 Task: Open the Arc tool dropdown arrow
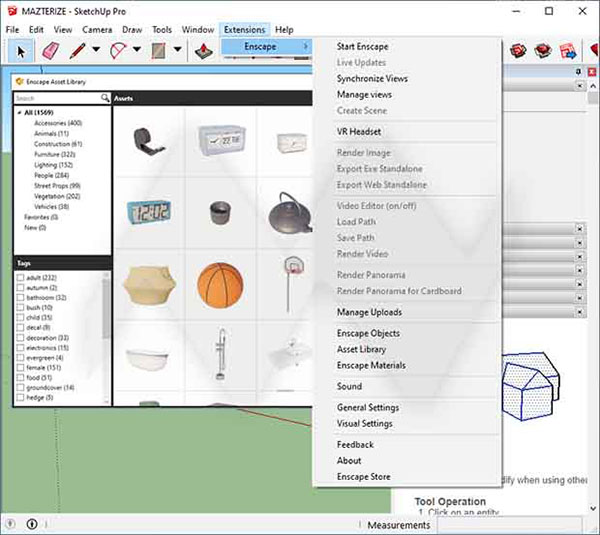tap(137, 49)
